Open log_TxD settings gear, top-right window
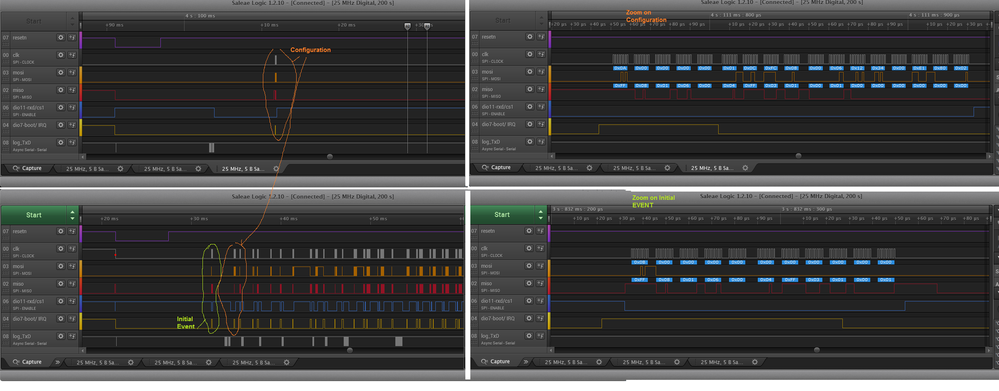Screen dimensions: 999x391 [530, 143]
